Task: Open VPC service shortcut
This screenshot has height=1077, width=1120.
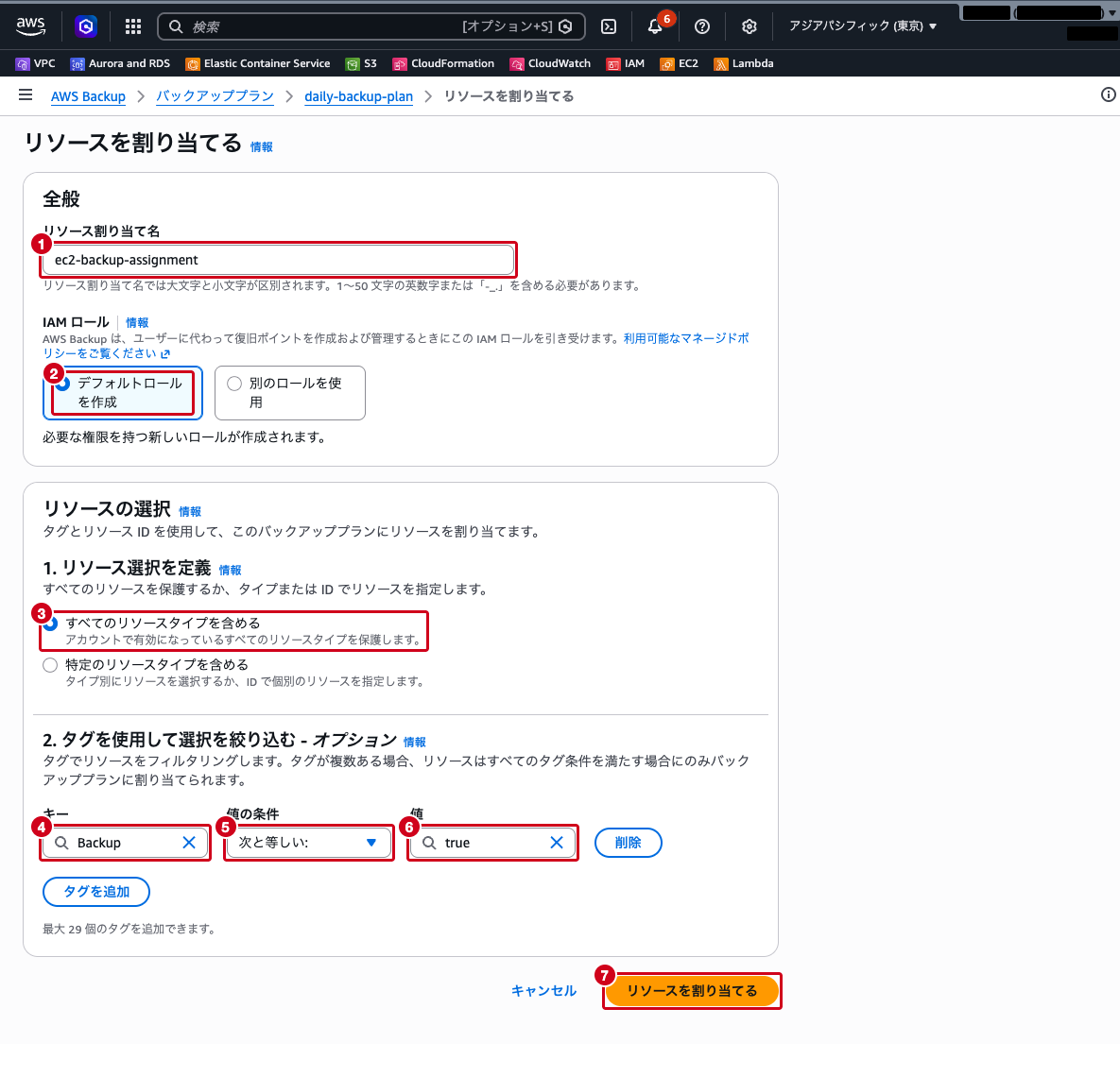Action: coord(36,63)
